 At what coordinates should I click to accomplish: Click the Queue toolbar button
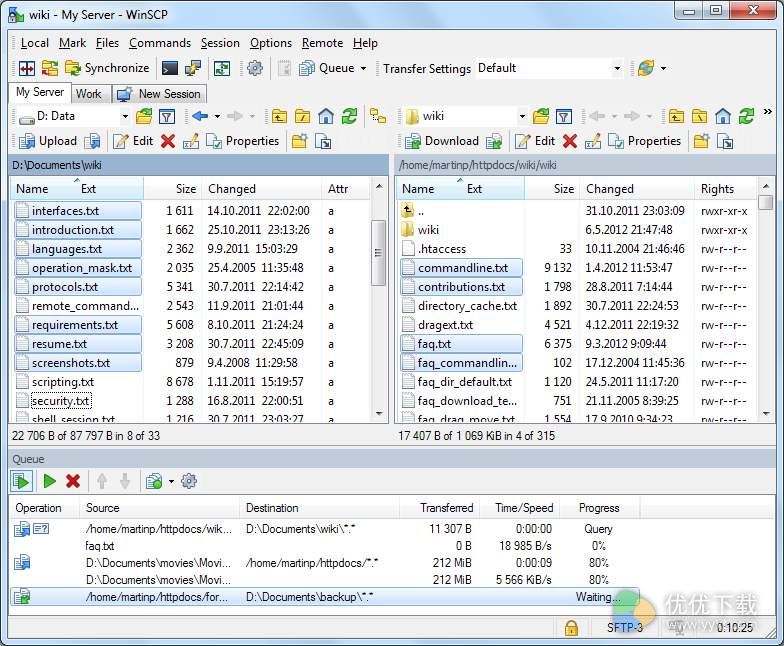pyautogui.click(x=327, y=68)
